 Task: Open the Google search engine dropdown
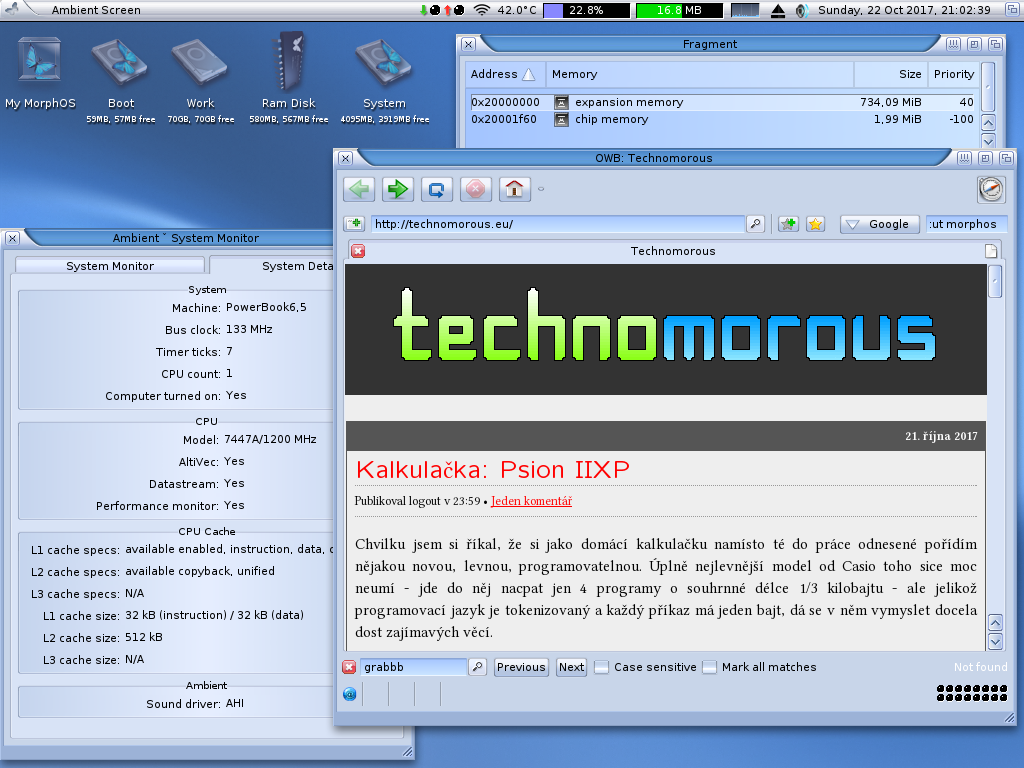point(879,224)
